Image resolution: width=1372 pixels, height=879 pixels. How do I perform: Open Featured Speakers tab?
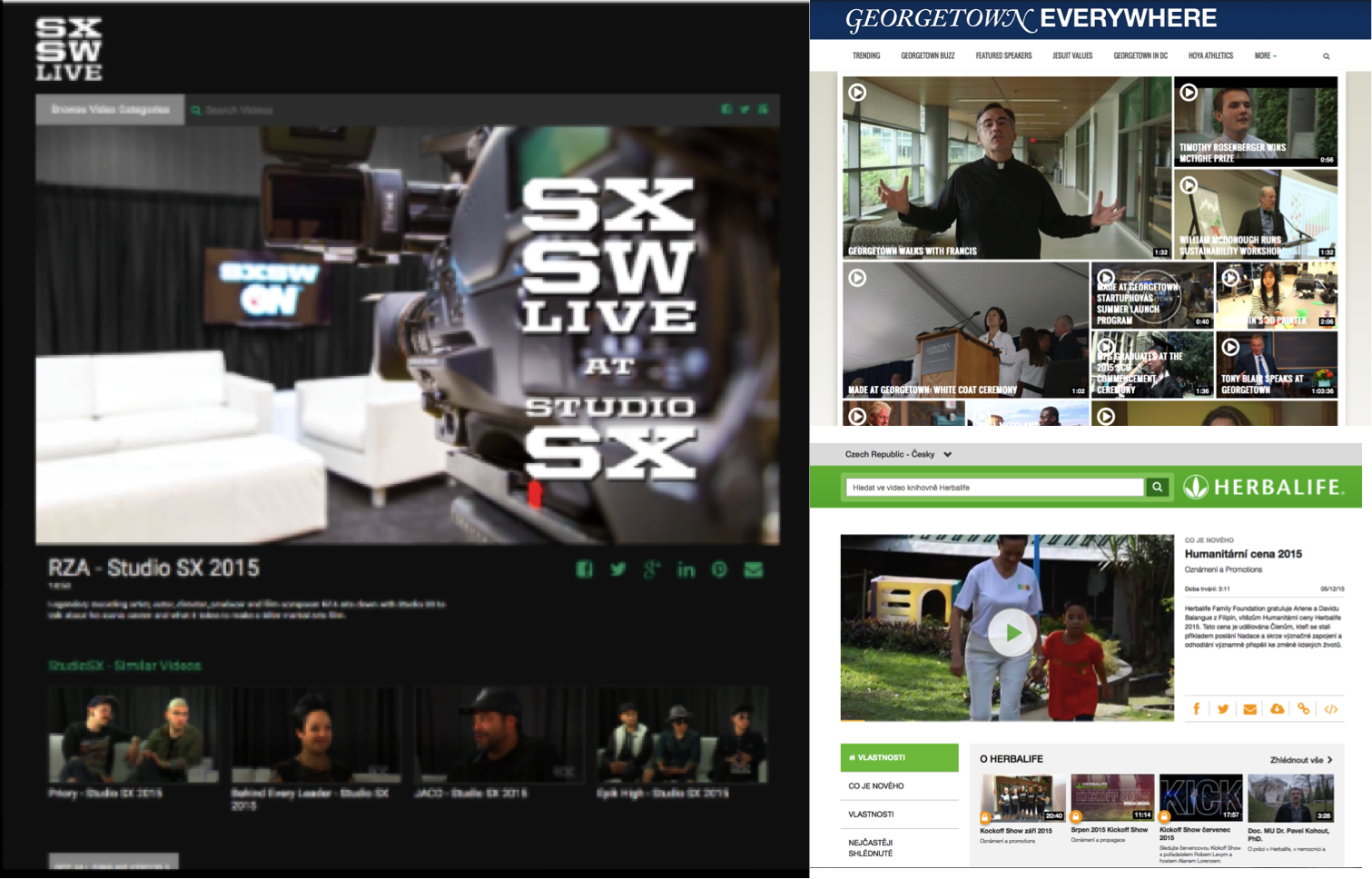[1003, 56]
